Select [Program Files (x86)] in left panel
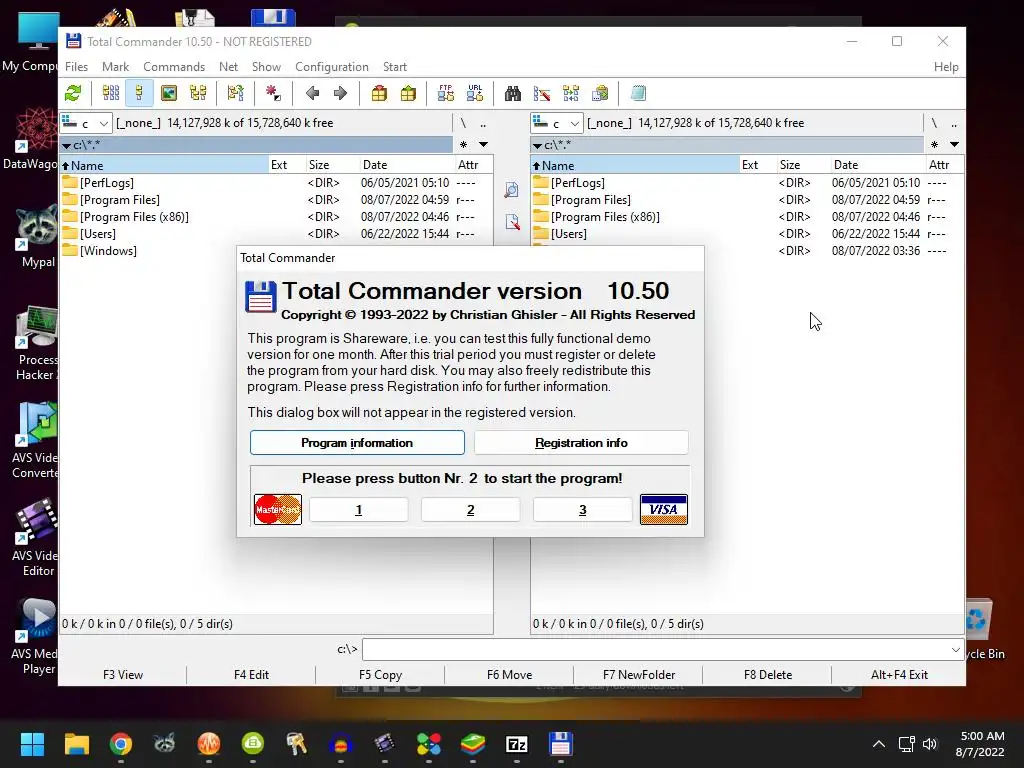The width and height of the screenshot is (1024, 768). pos(134,217)
